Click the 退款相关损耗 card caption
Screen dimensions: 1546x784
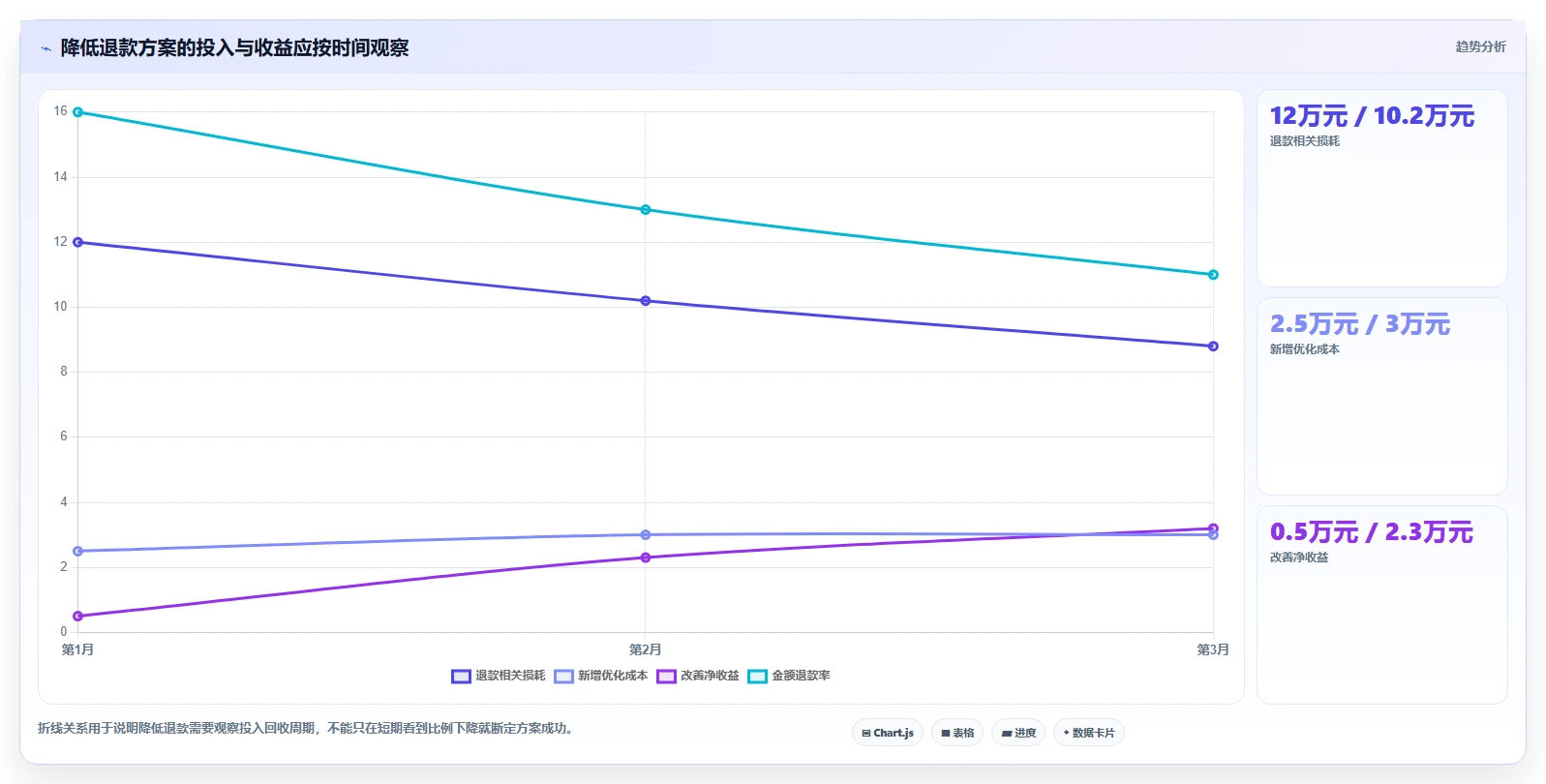pyautogui.click(x=1305, y=141)
